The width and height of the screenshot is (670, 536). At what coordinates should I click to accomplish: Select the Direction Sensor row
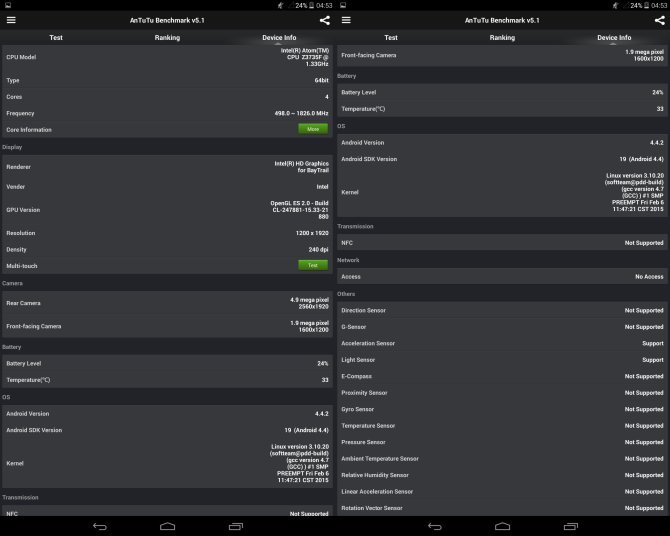pyautogui.click(x=502, y=310)
